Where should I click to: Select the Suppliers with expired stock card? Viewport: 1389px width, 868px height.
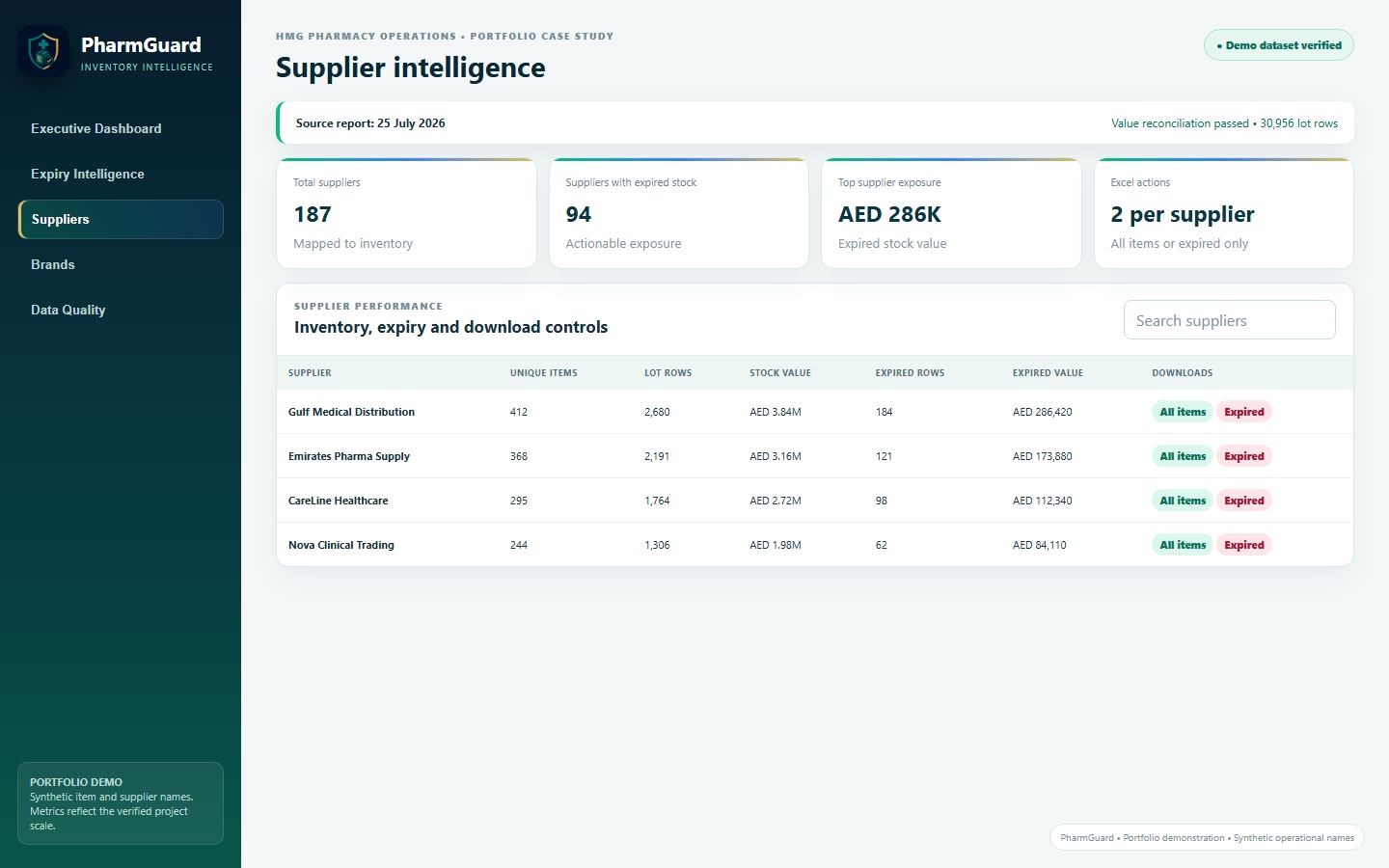coord(679,213)
